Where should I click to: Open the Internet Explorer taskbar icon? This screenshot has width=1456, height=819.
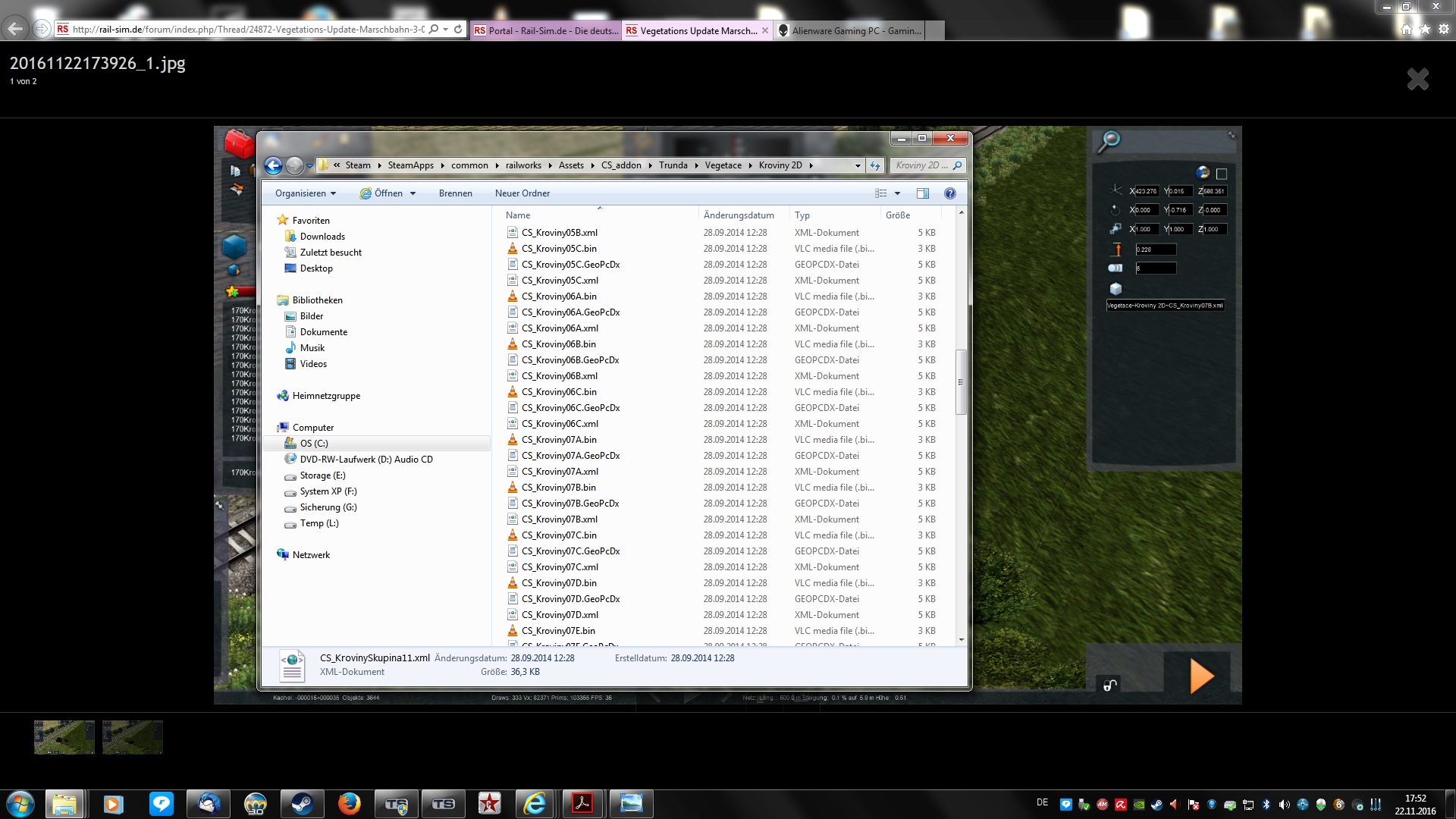click(x=535, y=804)
